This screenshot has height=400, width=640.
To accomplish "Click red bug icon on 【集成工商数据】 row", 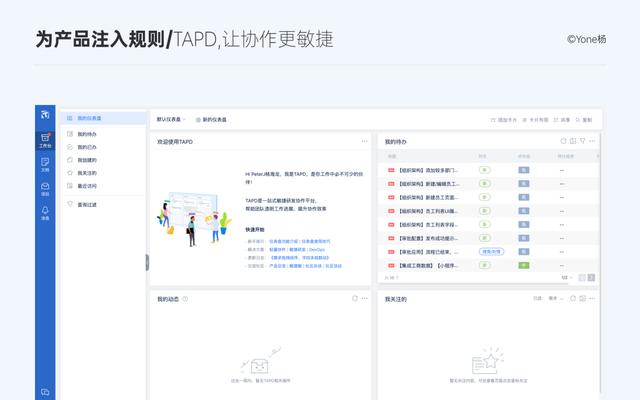I will point(391,265).
